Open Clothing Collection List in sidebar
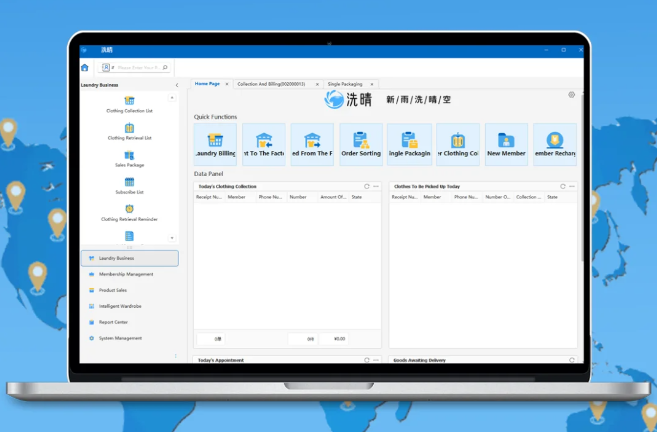Screen dimensions: 657x432 [x=129, y=105]
